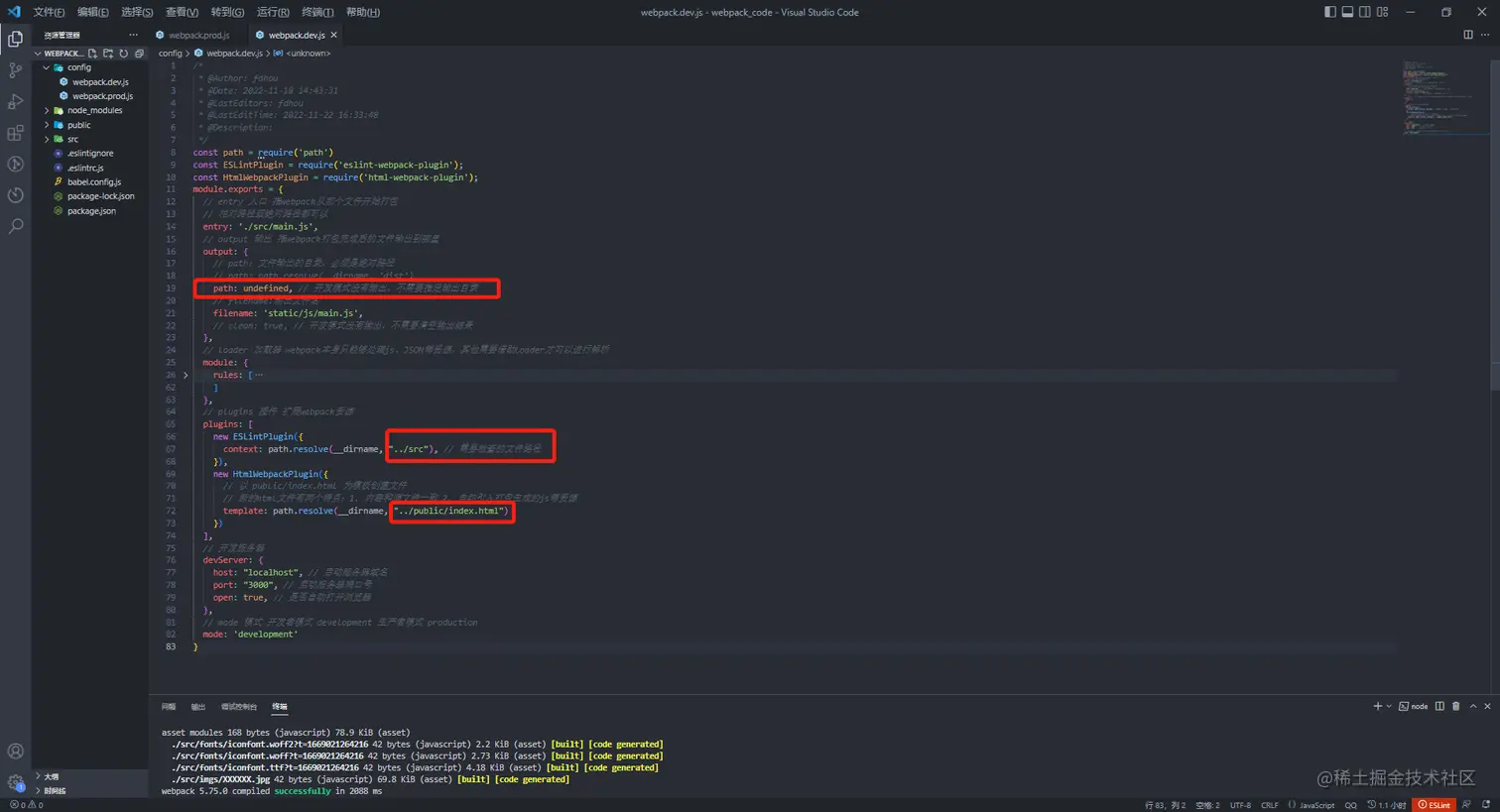Expand the 大纲 outline section
Image resolution: width=1500 pixels, height=812 pixels.
[91, 776]
